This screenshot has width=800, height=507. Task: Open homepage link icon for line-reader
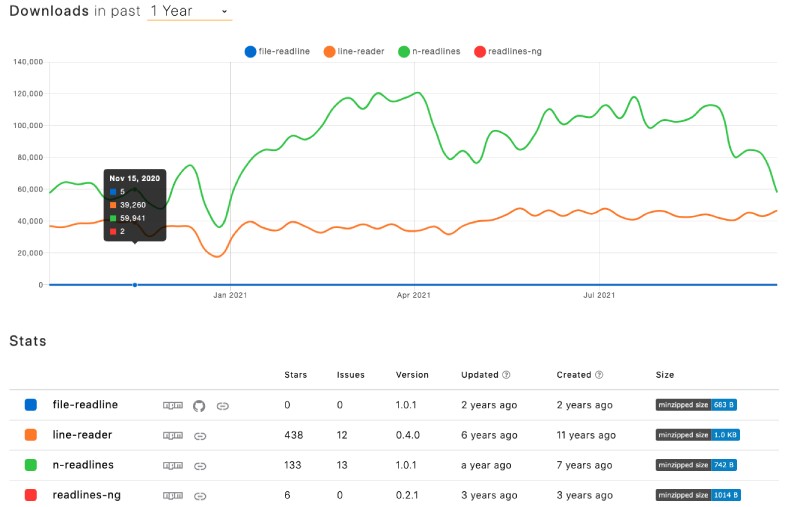click(x=200, y=436)
